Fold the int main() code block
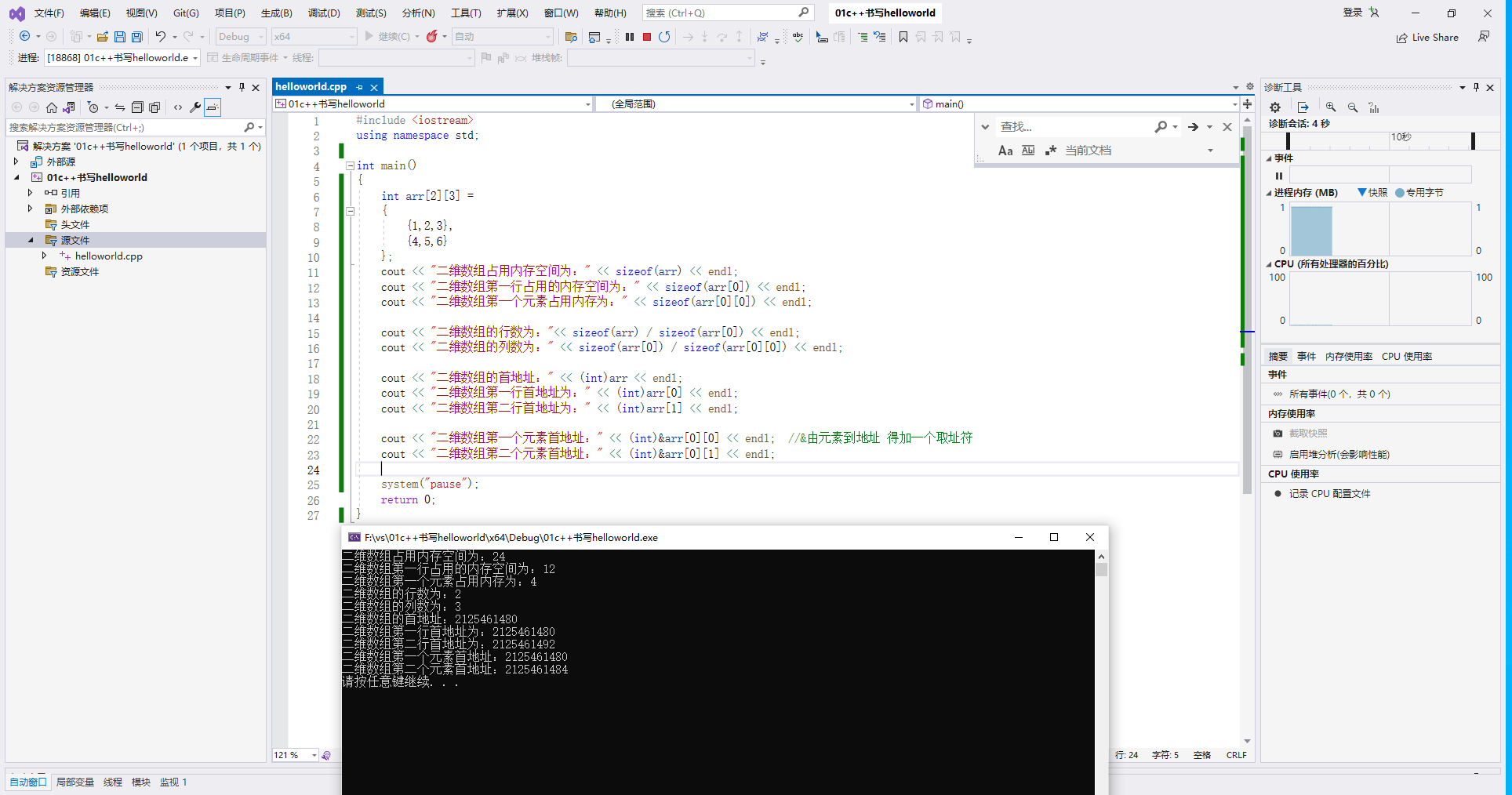 coord(351,165)
